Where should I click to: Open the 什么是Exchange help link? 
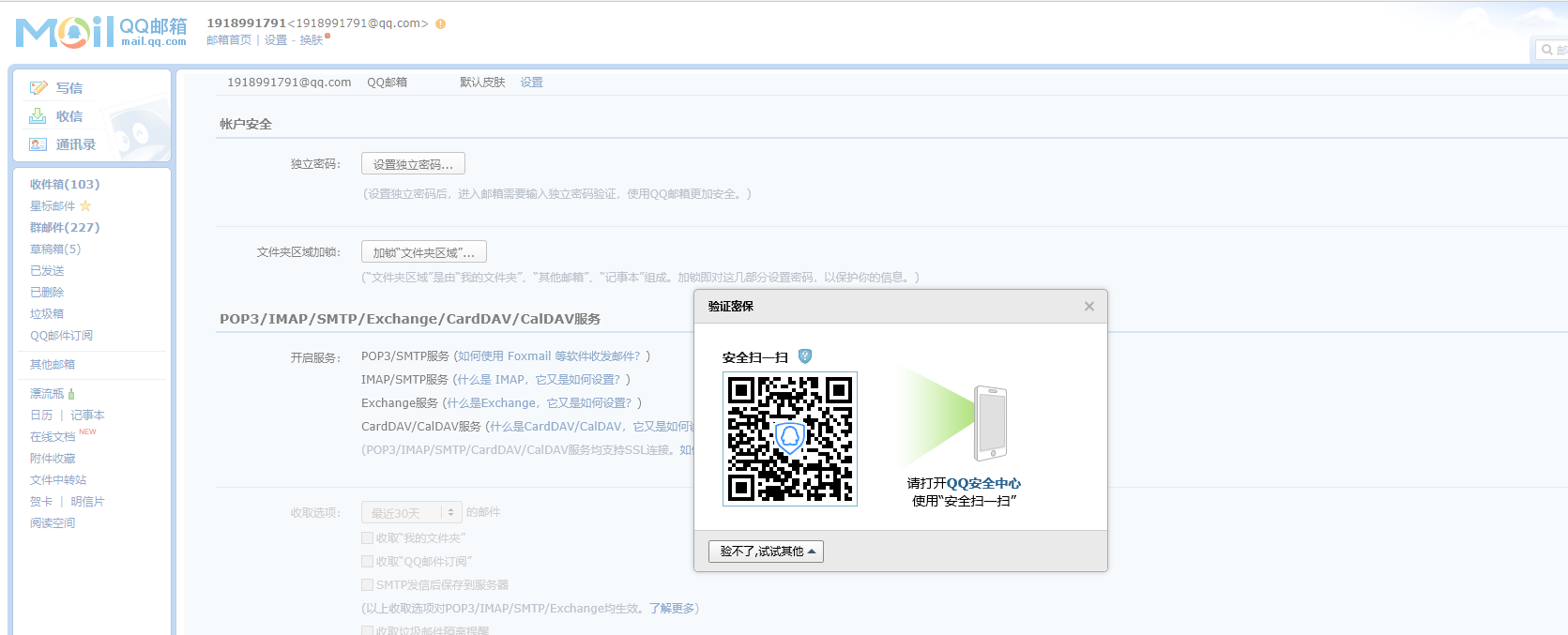pyautogui.click(x=540, y=403)
